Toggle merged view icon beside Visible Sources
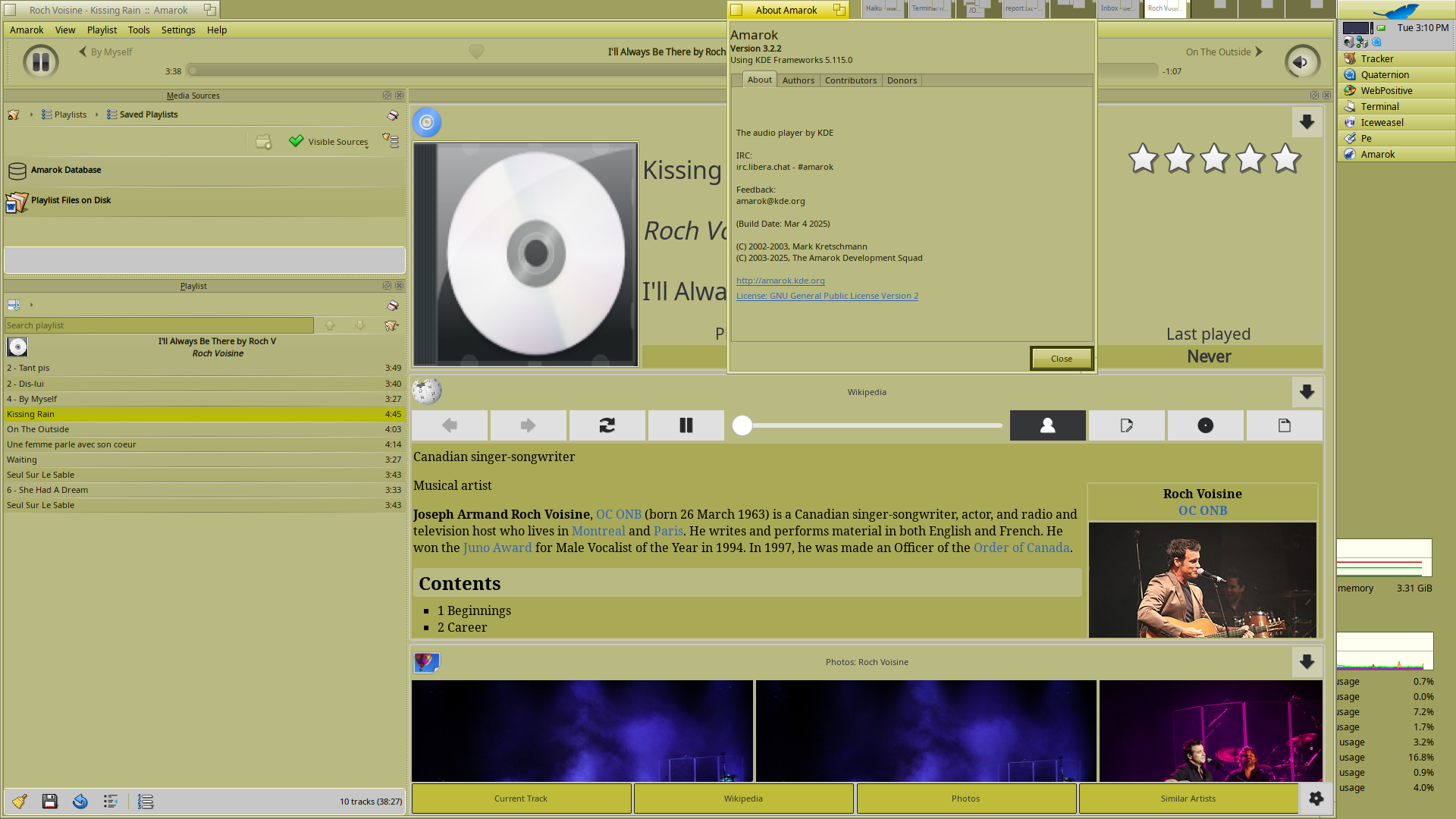This screenshot has height=819, width=1456. [391, 141]
